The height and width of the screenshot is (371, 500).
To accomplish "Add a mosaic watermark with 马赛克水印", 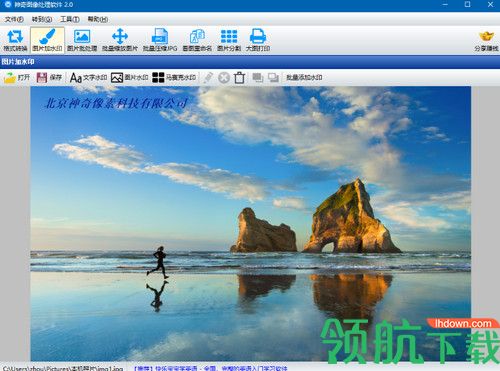I will click(174, 78).
